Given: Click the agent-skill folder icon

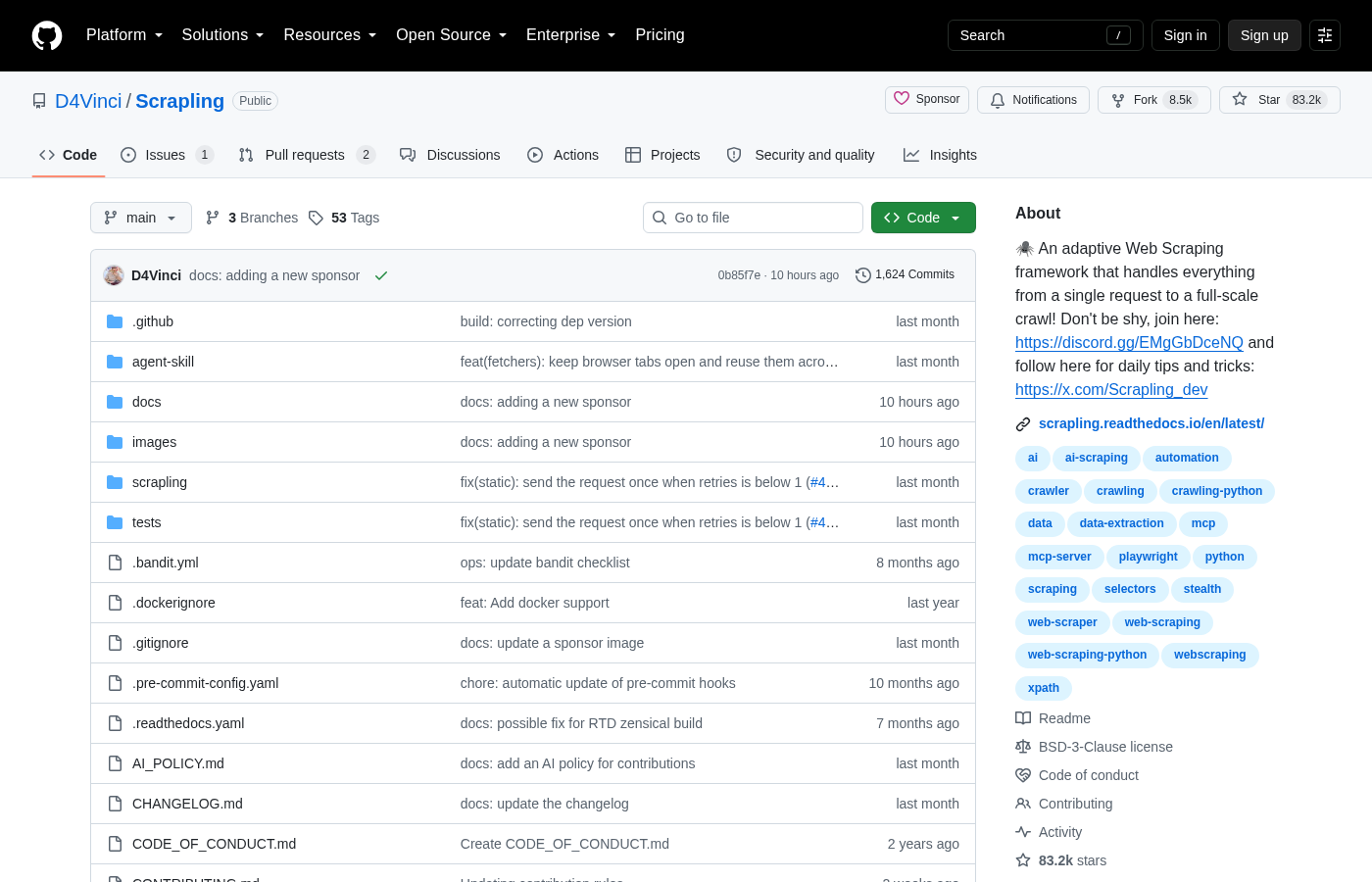Looking at the screenshot, I should [115, 362].
